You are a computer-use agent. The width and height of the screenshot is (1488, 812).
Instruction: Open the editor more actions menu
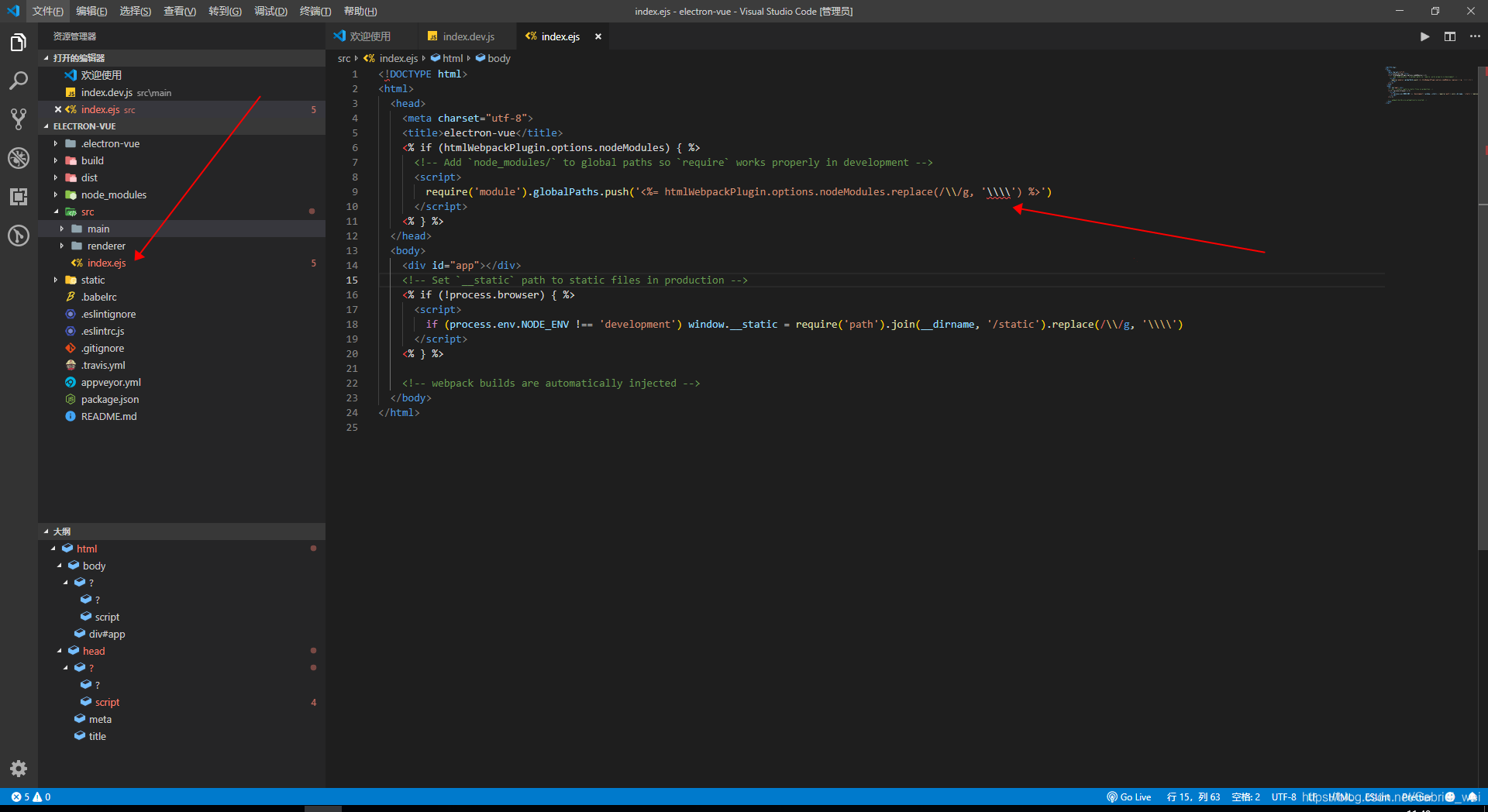[x=1475, y=36]
